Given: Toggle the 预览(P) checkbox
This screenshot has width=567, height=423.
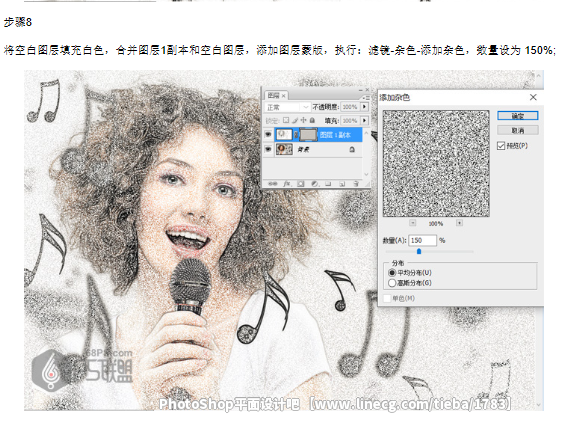Looking at the screenshot, I should [x=501, y=146].
